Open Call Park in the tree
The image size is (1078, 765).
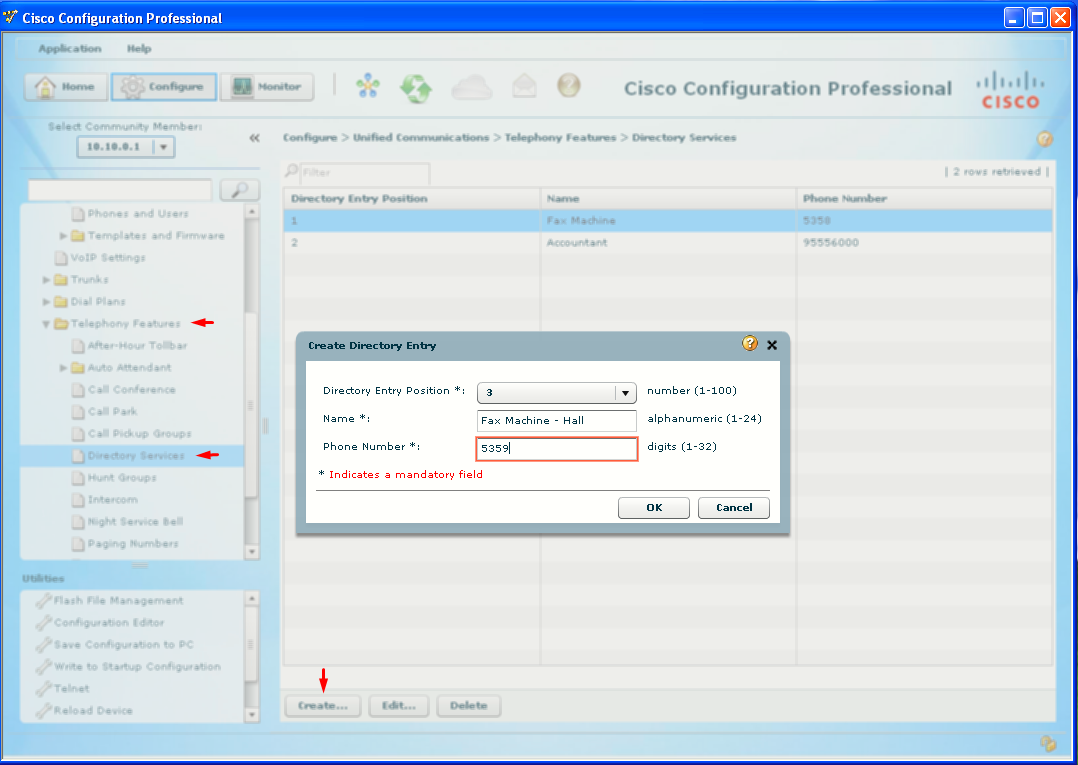[x=112, y=412]
